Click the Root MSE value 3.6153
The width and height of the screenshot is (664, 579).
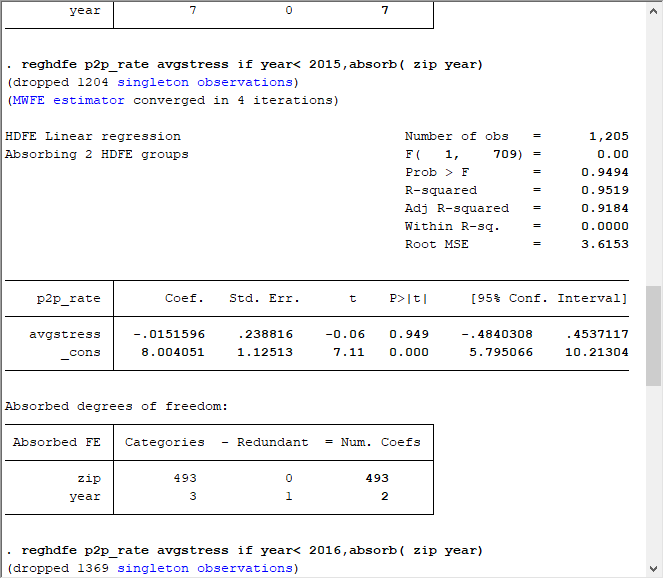tap(605, 244)
